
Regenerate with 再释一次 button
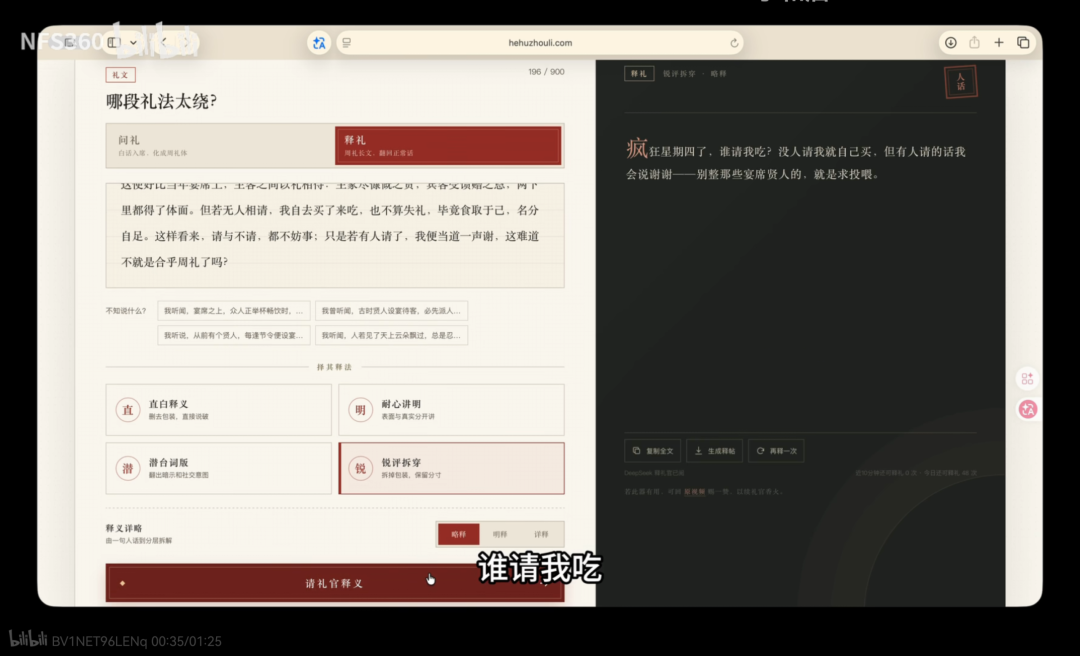tap(776, 451)
